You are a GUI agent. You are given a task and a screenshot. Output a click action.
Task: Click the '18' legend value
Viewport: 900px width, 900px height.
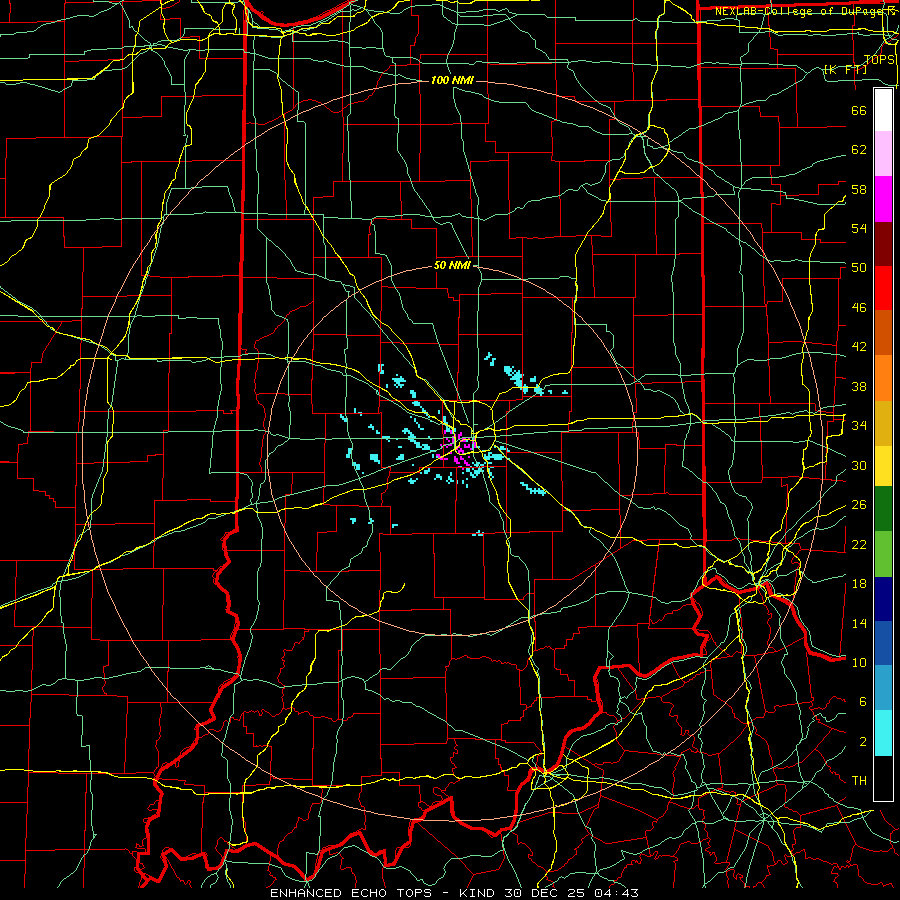[x=859, y=584]
